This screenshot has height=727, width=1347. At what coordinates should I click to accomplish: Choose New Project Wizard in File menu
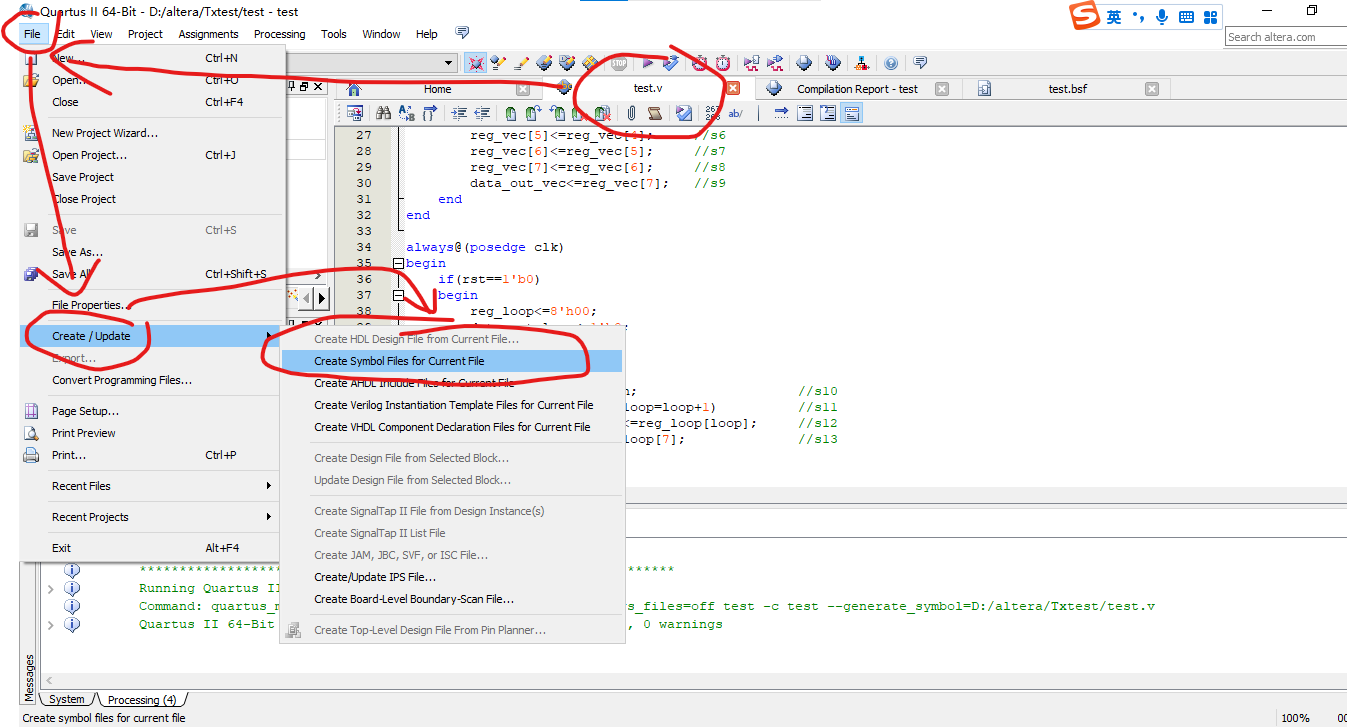tap(151, 133)
